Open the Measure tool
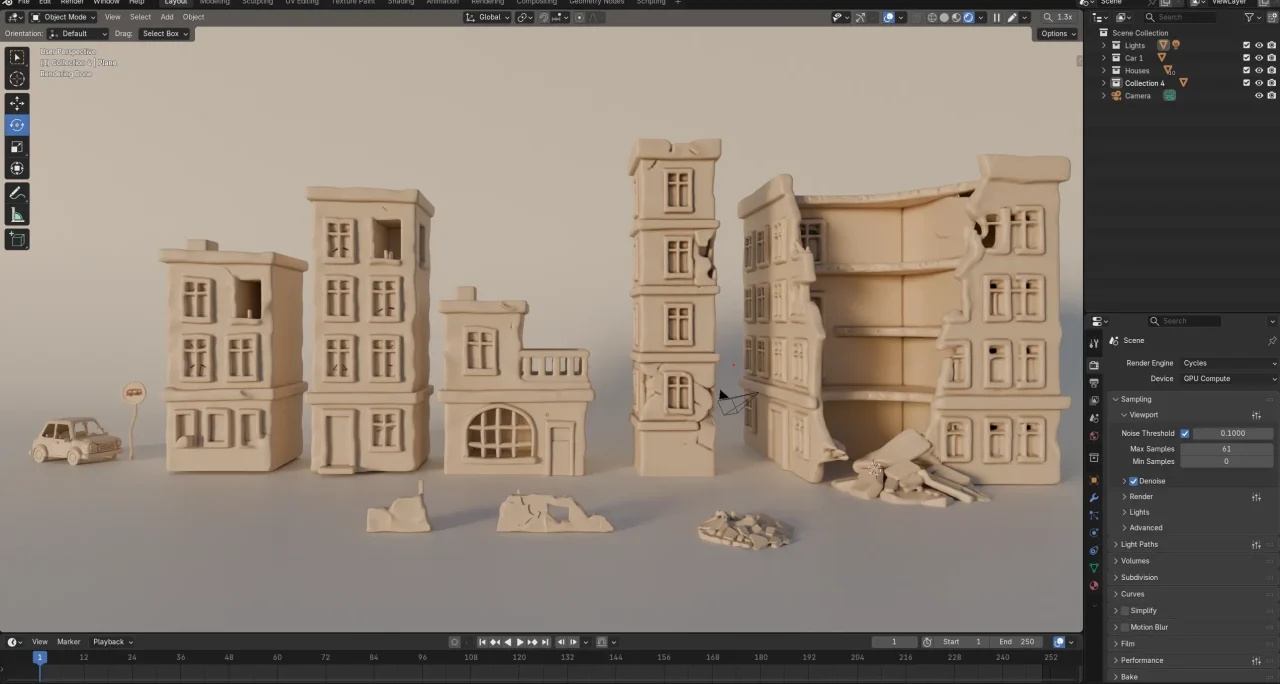This screenshot has width=1280, height=684. (16, 213)
